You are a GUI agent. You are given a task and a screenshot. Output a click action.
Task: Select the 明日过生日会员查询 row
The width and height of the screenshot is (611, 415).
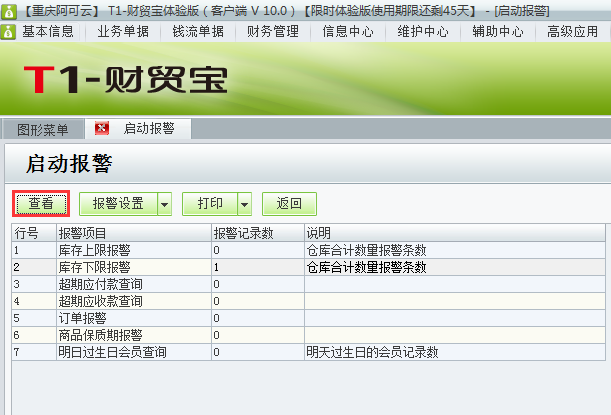point(308,352)
